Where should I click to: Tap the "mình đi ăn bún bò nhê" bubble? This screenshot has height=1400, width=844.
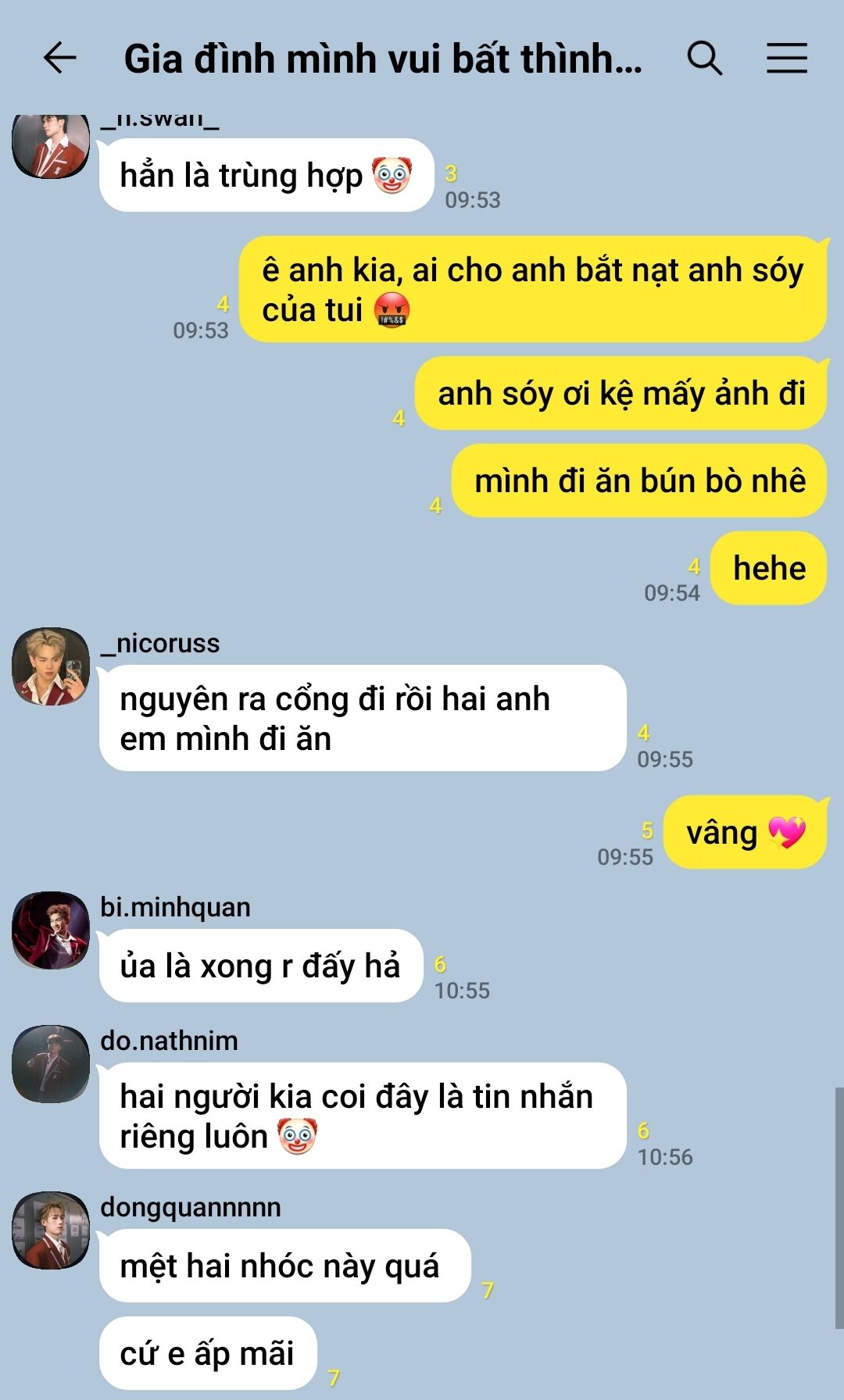pyautogui.click(x=639, y=480)
